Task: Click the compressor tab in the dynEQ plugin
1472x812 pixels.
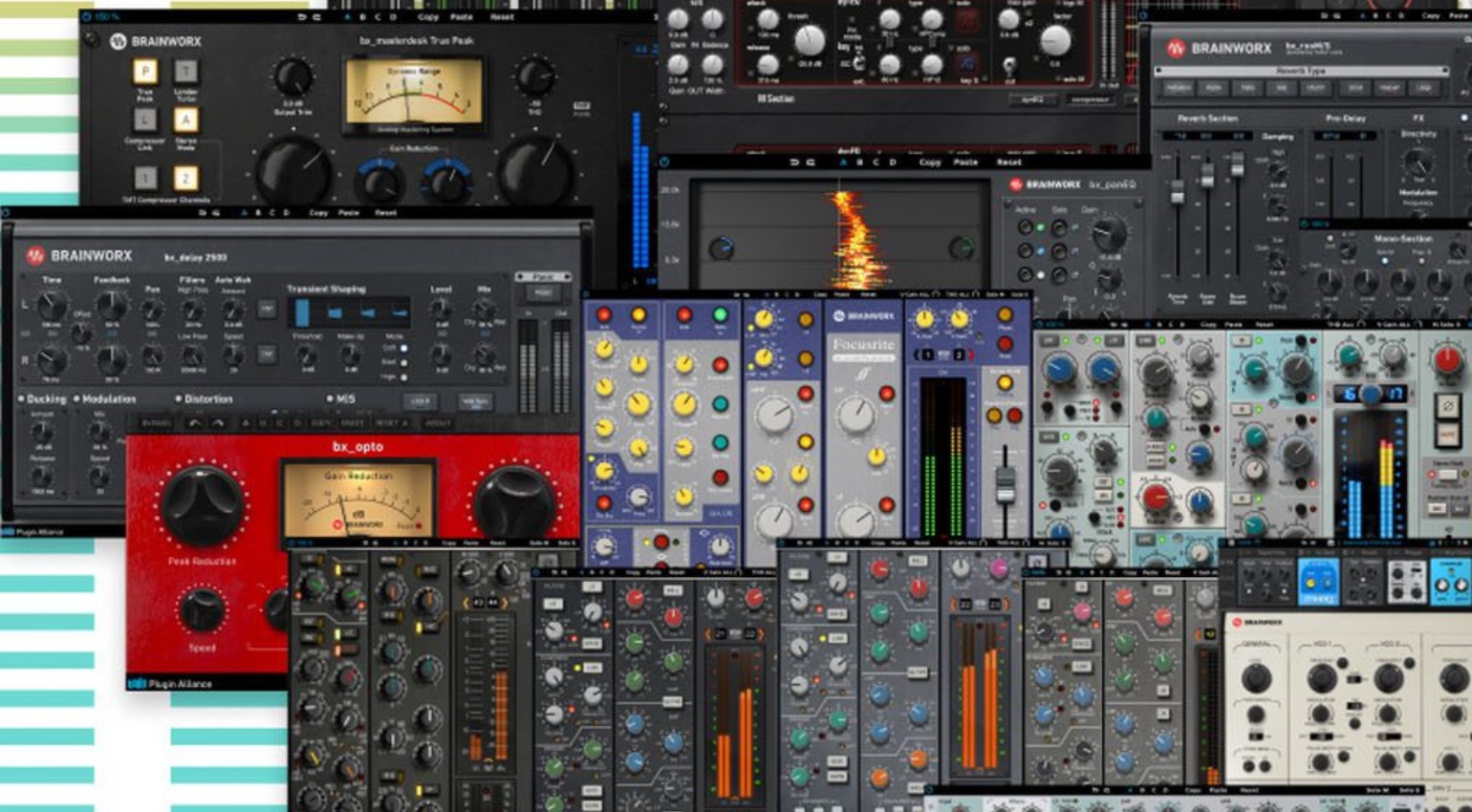Action: coord(1093,98)
